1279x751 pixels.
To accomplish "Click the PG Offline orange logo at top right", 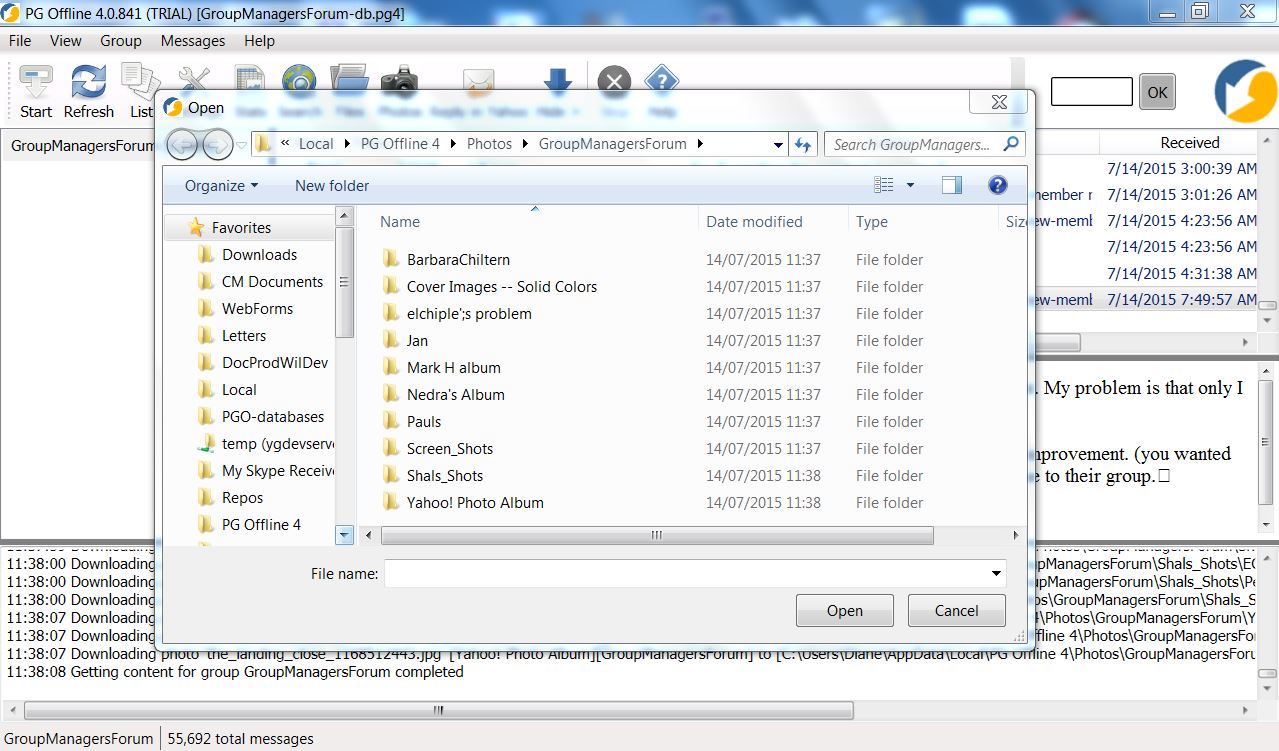I will [1245, 91].
